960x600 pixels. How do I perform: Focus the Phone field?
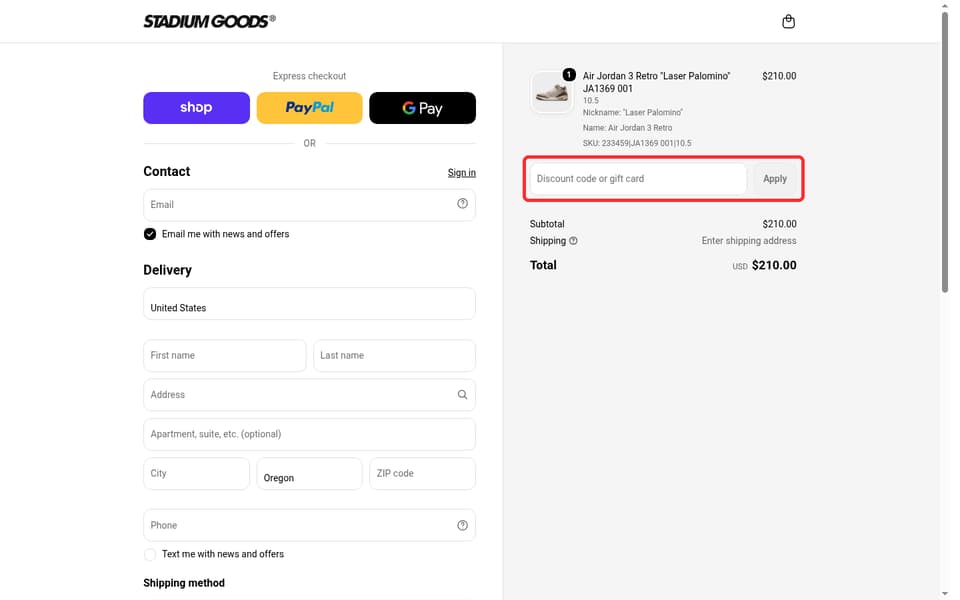(x=309, y=525)
